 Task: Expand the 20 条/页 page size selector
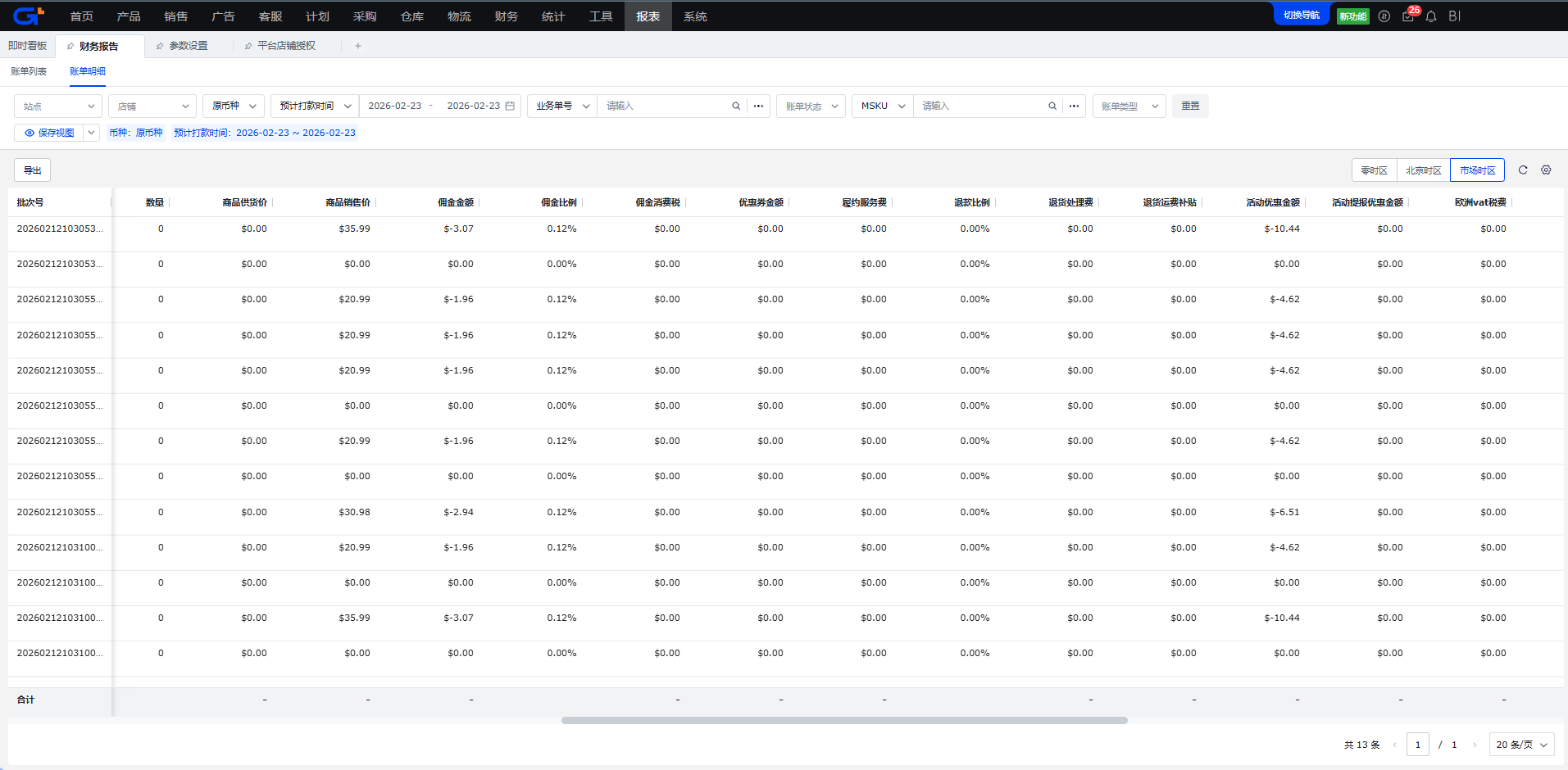tap(1521, 745)
